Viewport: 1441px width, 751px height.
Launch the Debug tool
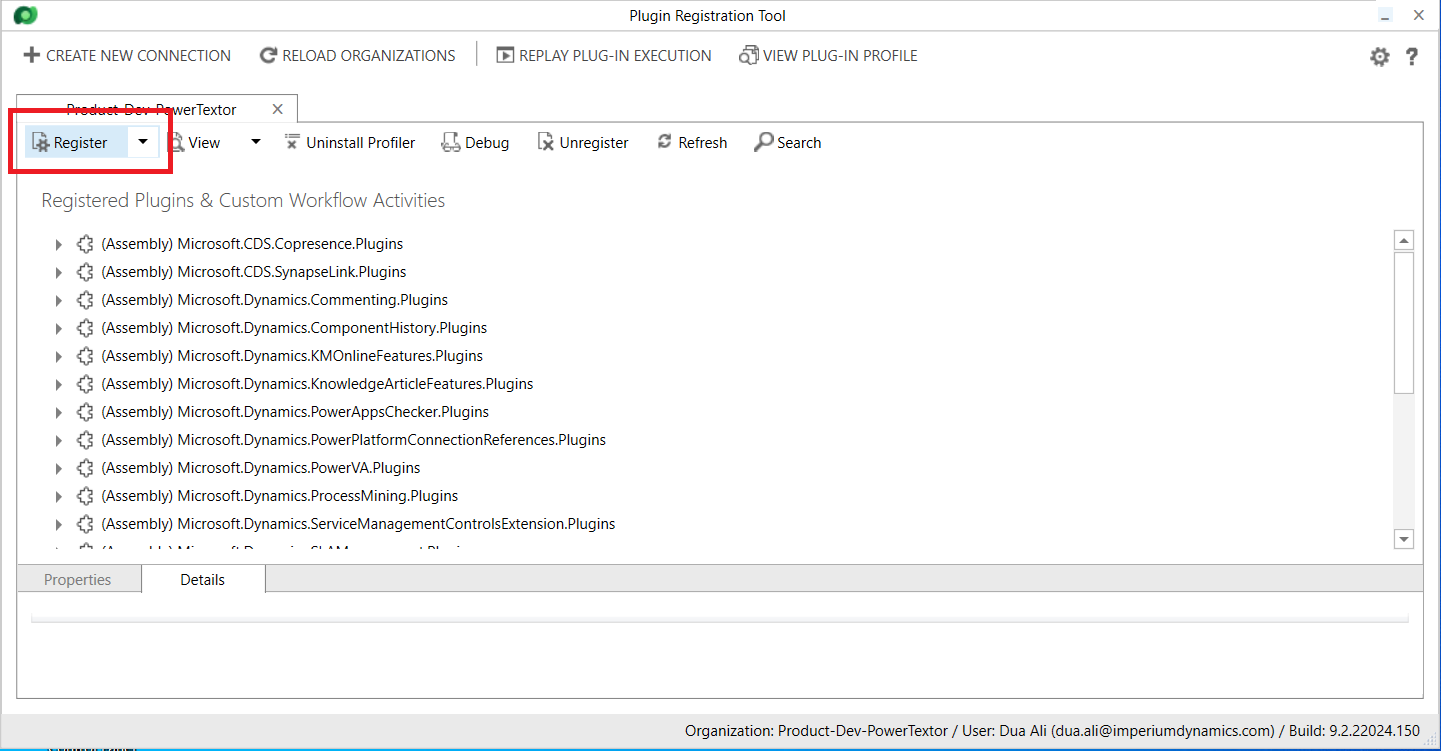point(475,143)
